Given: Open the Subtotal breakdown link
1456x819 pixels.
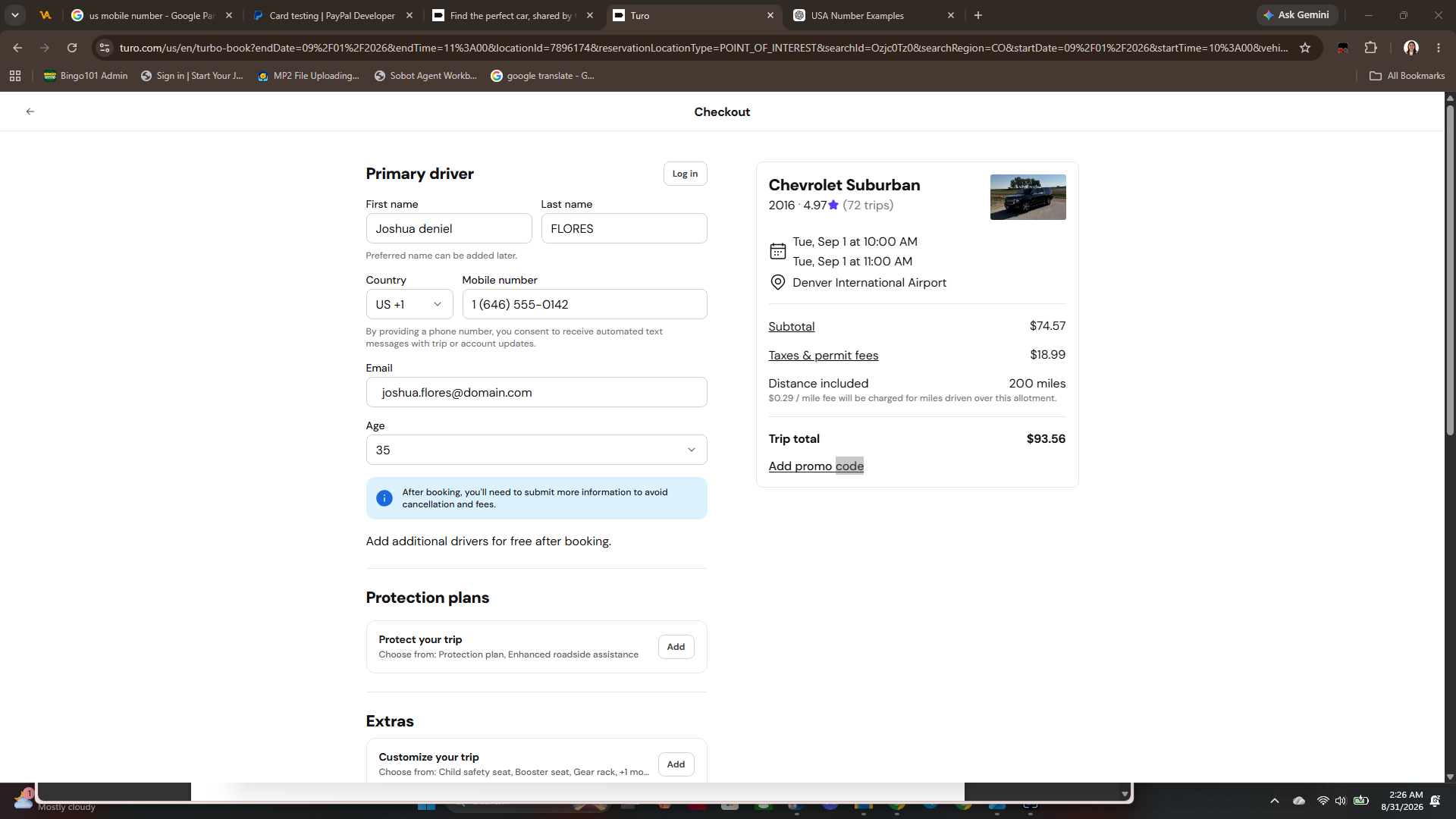Looking at the screenshot, I should click(x=791, y=327).
